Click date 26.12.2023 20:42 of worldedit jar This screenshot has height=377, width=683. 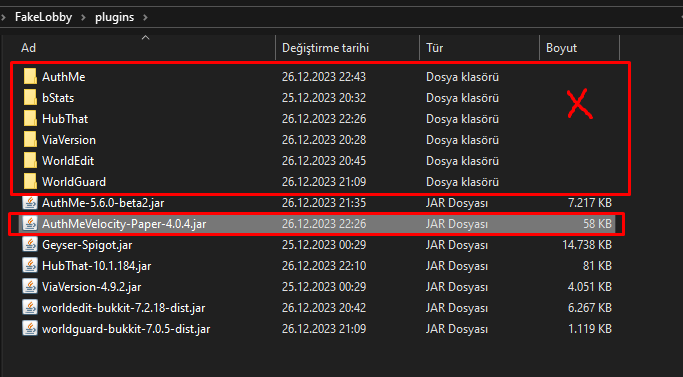coord(324,308)
